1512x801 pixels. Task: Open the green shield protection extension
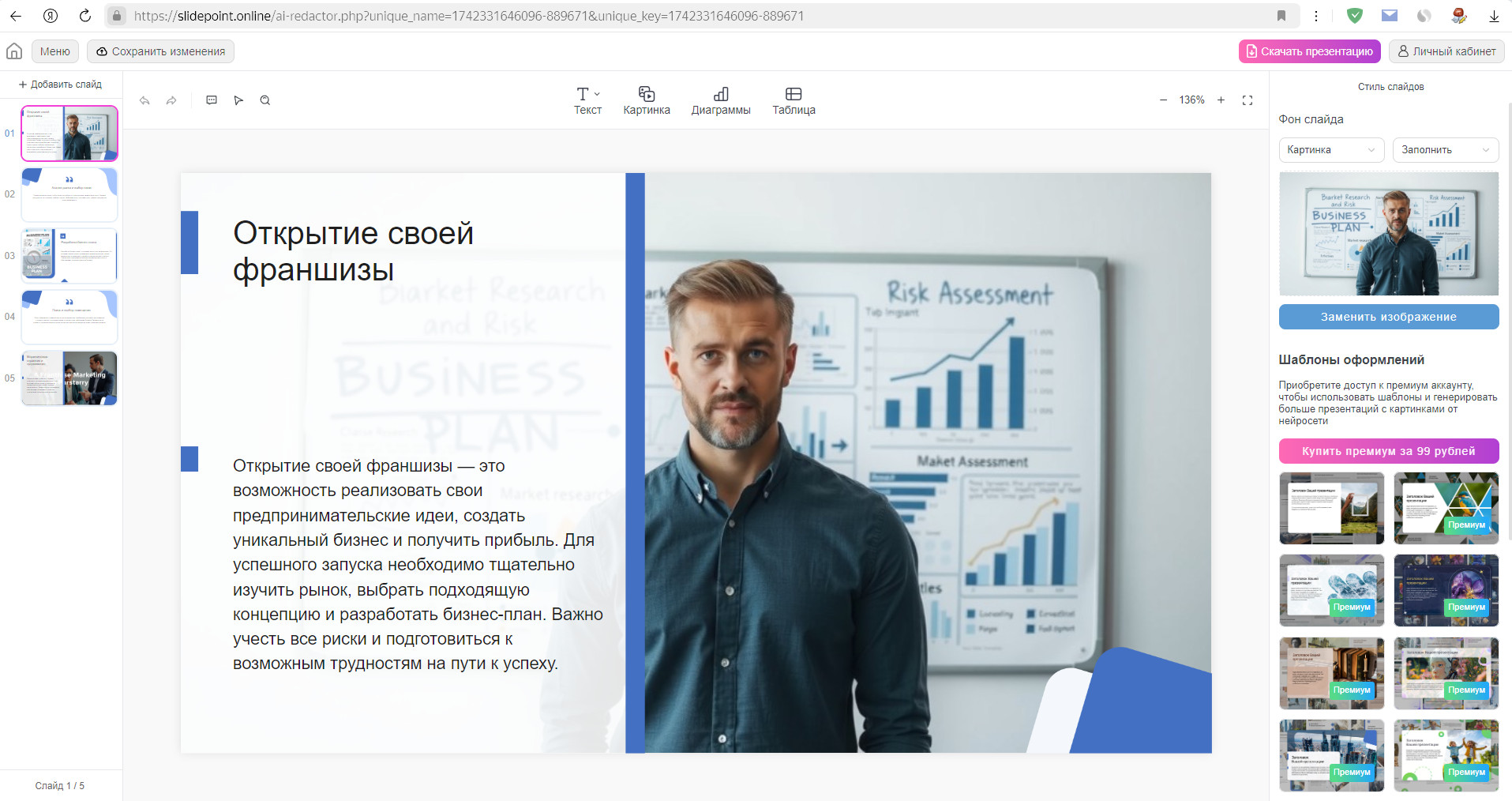(x=1355, y=16)
